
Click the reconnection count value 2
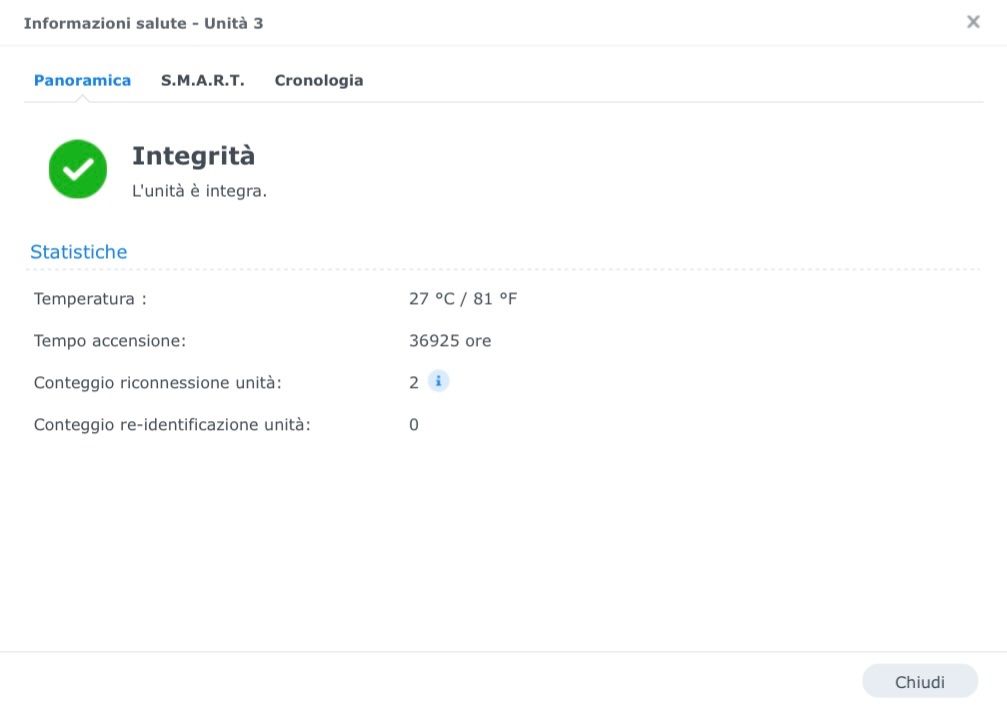point(414,383)
